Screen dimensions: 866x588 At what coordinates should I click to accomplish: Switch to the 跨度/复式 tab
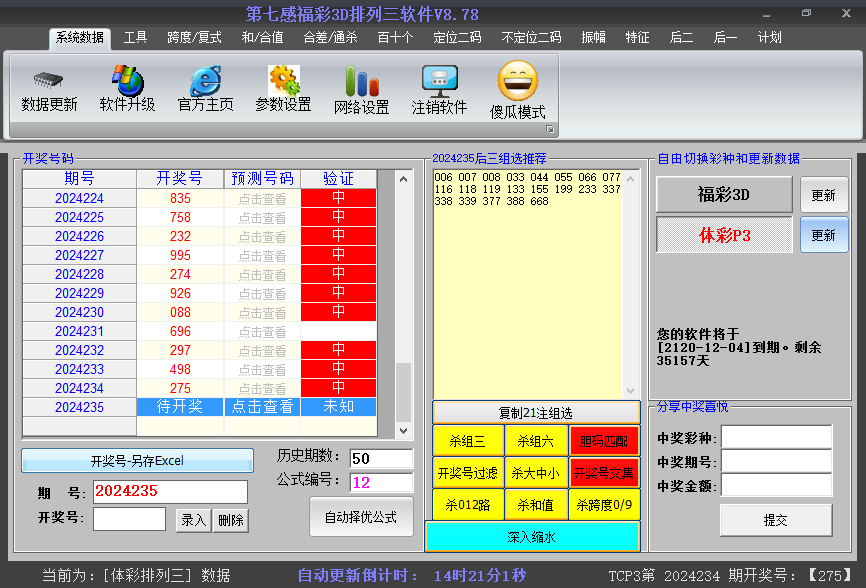(x=194, y=38)
